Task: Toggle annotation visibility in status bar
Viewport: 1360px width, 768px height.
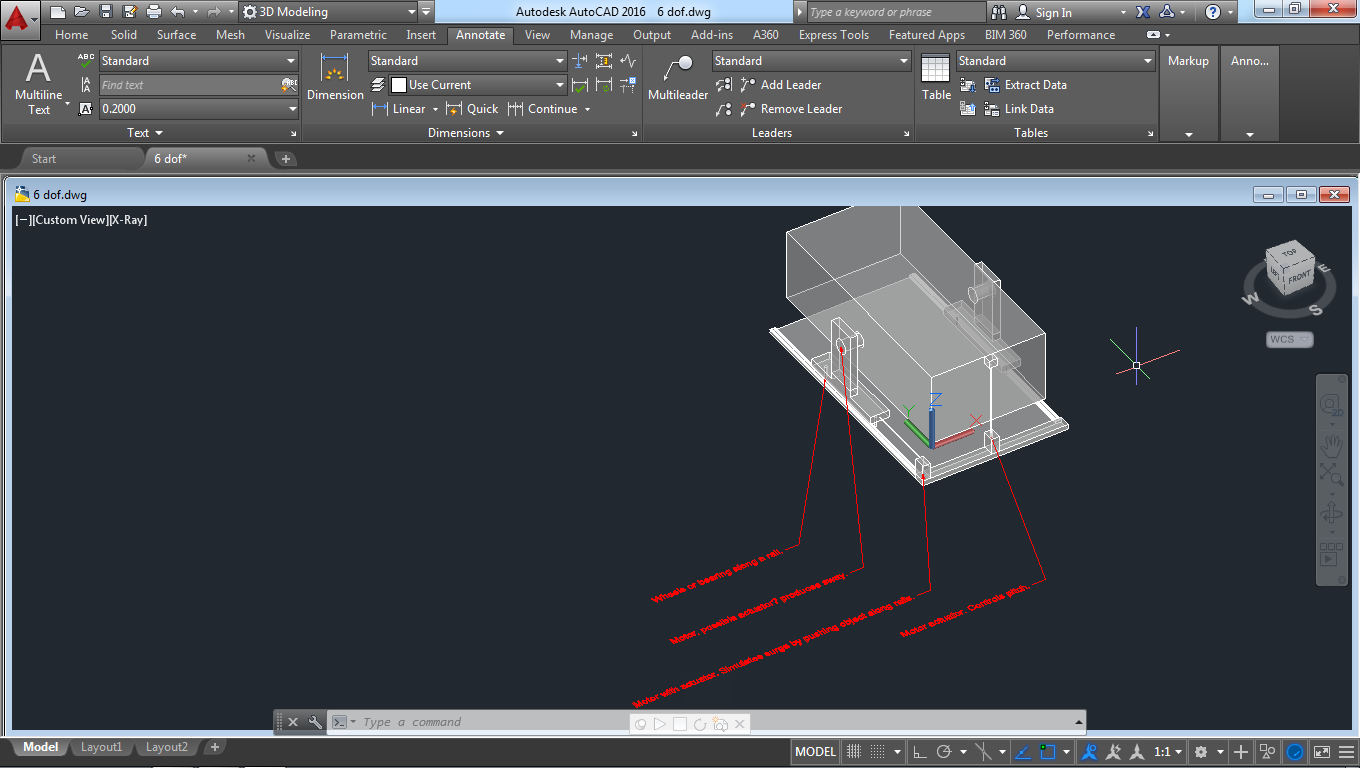Action: pyautogui.click(x=1090, y=751)
